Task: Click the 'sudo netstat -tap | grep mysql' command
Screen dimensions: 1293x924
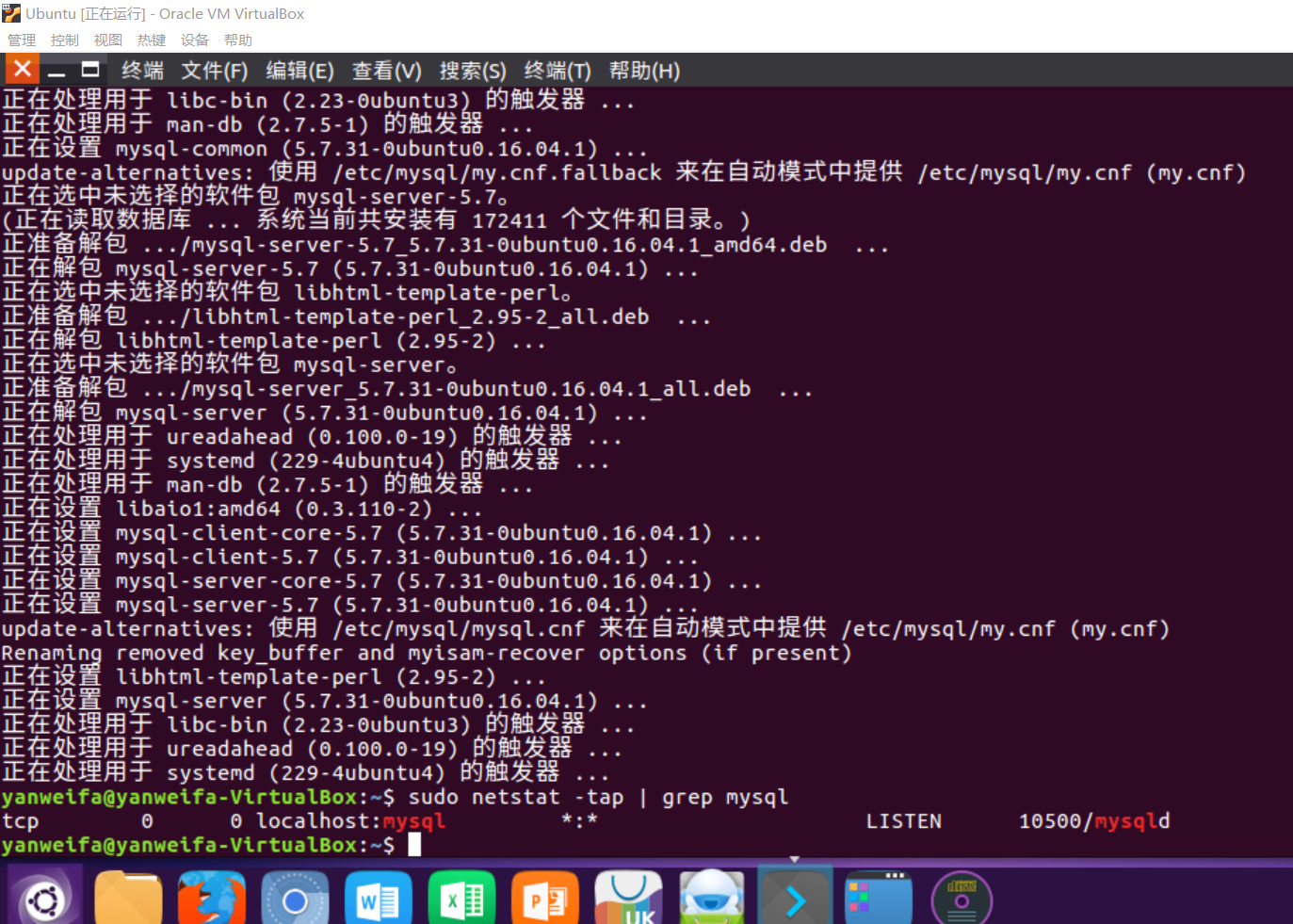Action: coord(598,797)
